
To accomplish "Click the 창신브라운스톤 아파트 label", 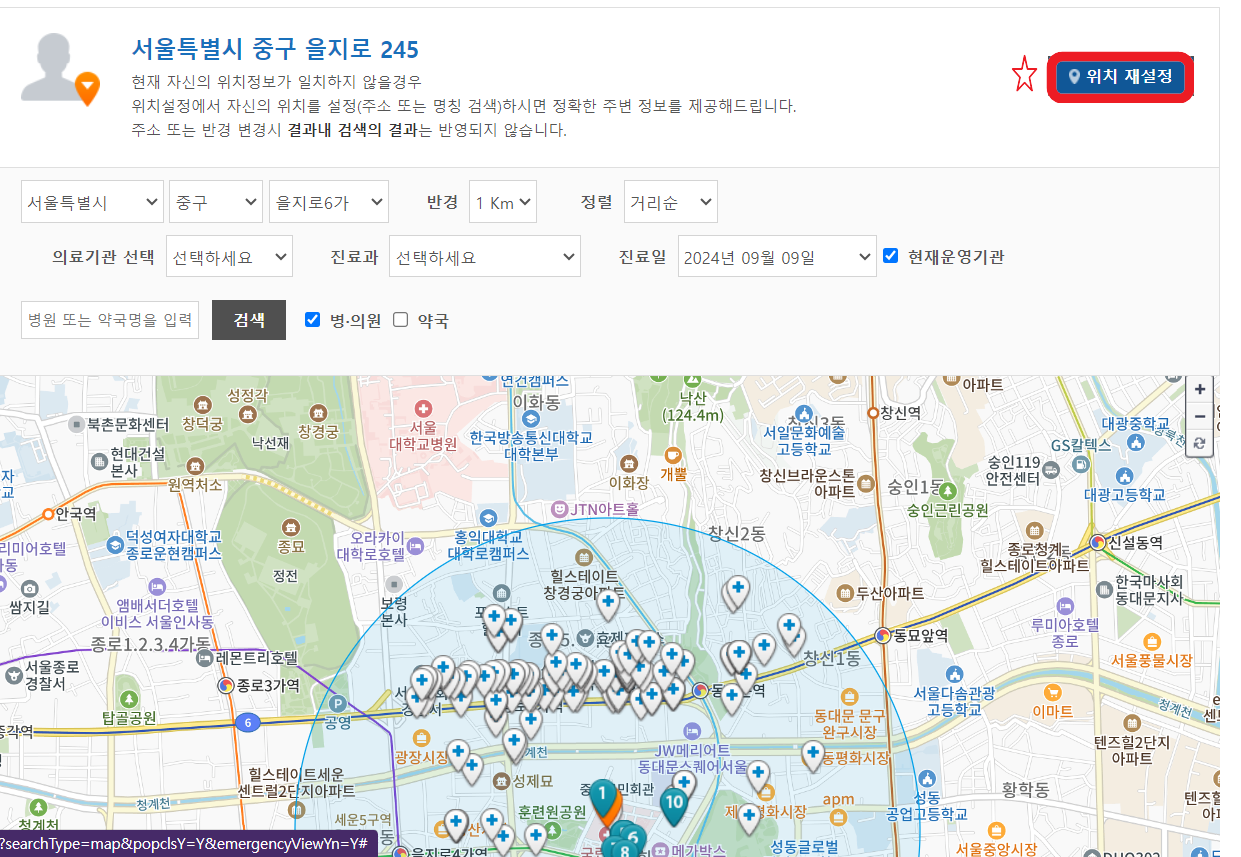I will [807, 483].
